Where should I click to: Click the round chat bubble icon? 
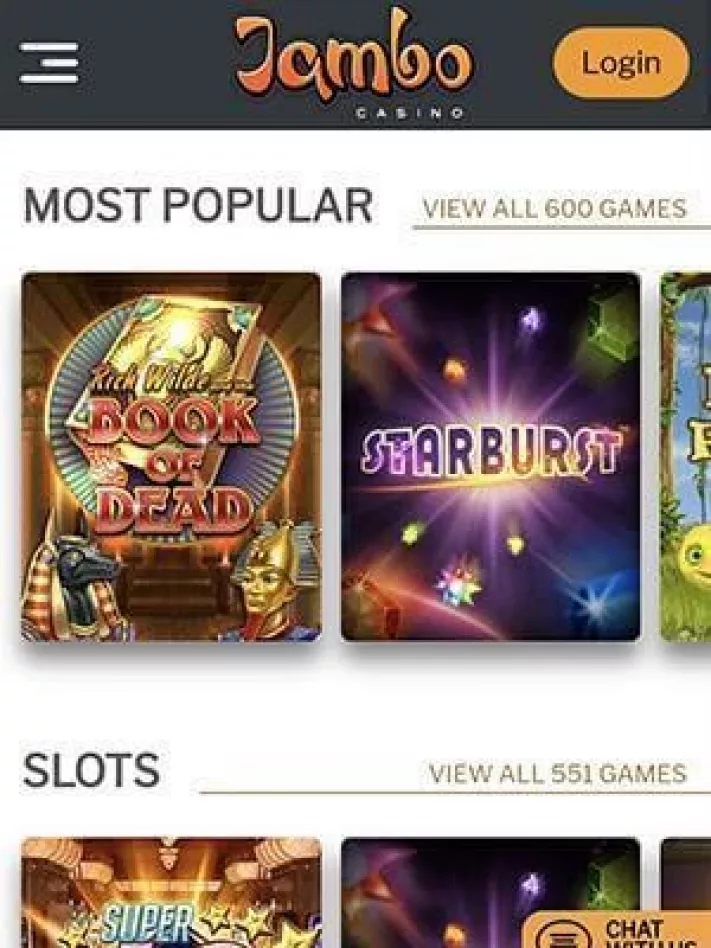click(x=562, y=938)
